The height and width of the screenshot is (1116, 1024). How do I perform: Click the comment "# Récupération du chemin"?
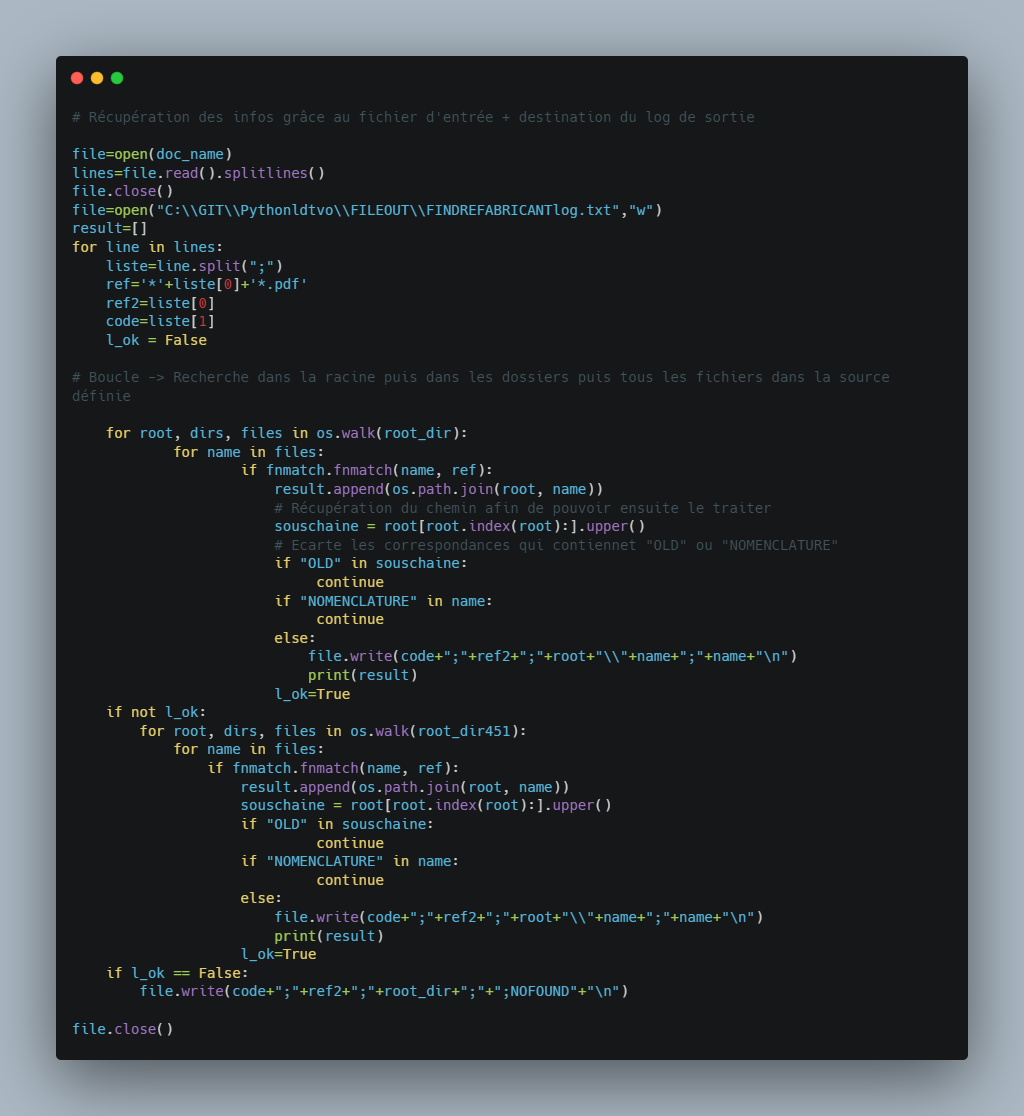[x=522, y=508]
